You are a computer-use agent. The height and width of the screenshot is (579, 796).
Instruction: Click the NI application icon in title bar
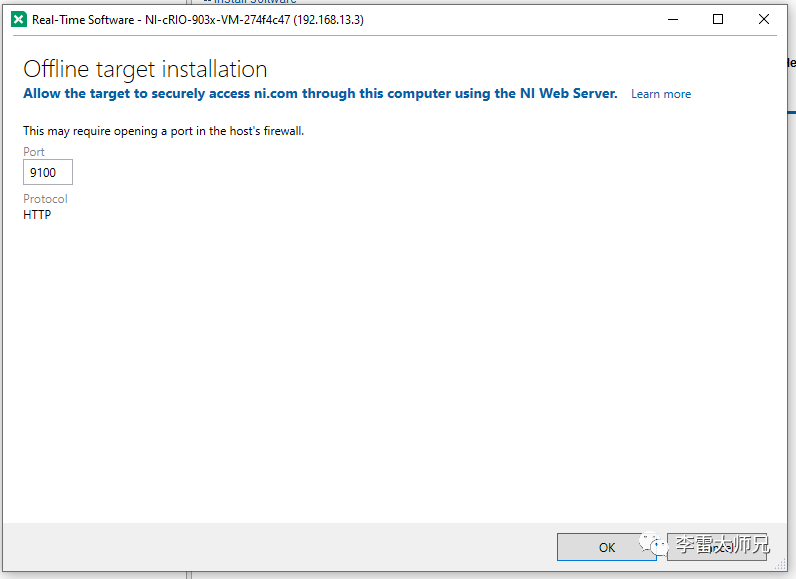click(18, 19)
